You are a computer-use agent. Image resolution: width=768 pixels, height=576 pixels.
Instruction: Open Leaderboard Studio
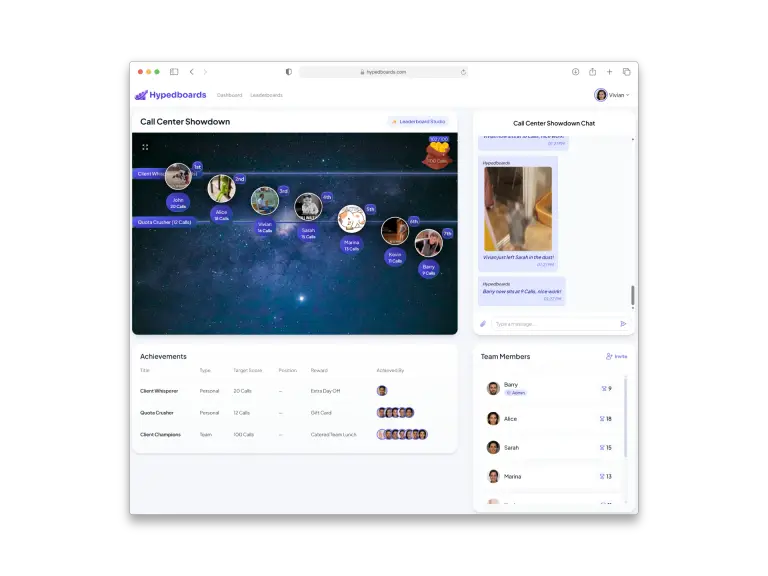point(419,121)
